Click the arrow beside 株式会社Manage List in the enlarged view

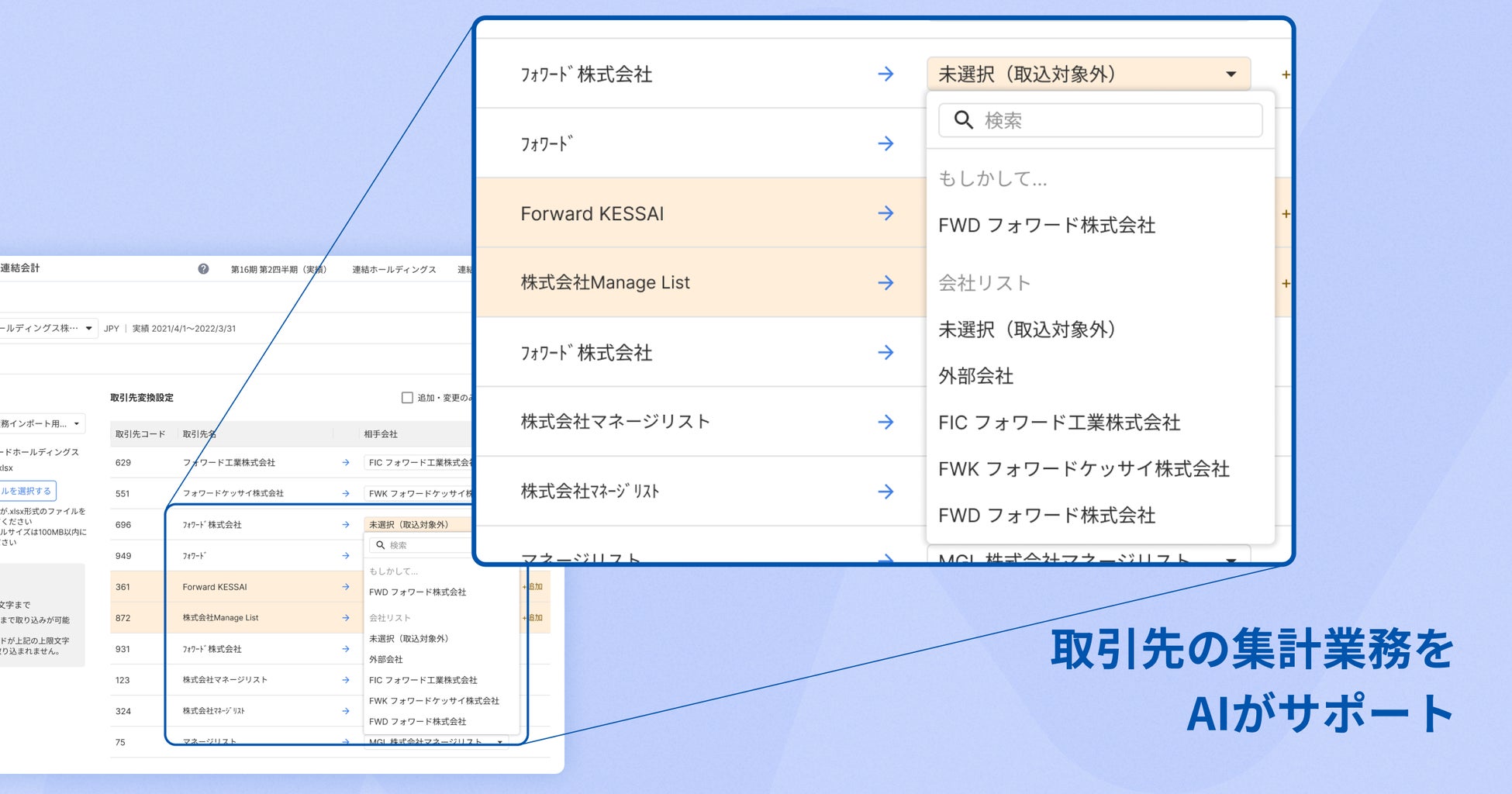[885, 283]
